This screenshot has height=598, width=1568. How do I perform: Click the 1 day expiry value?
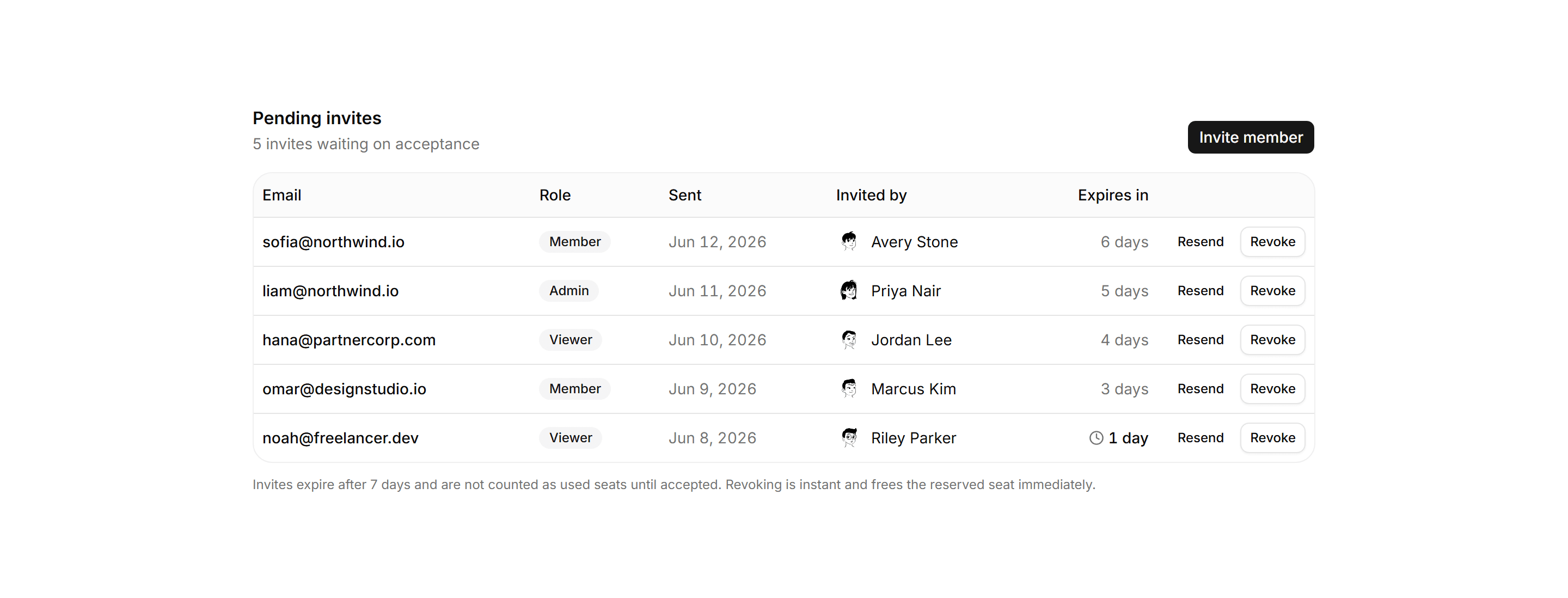[1128, 438]
